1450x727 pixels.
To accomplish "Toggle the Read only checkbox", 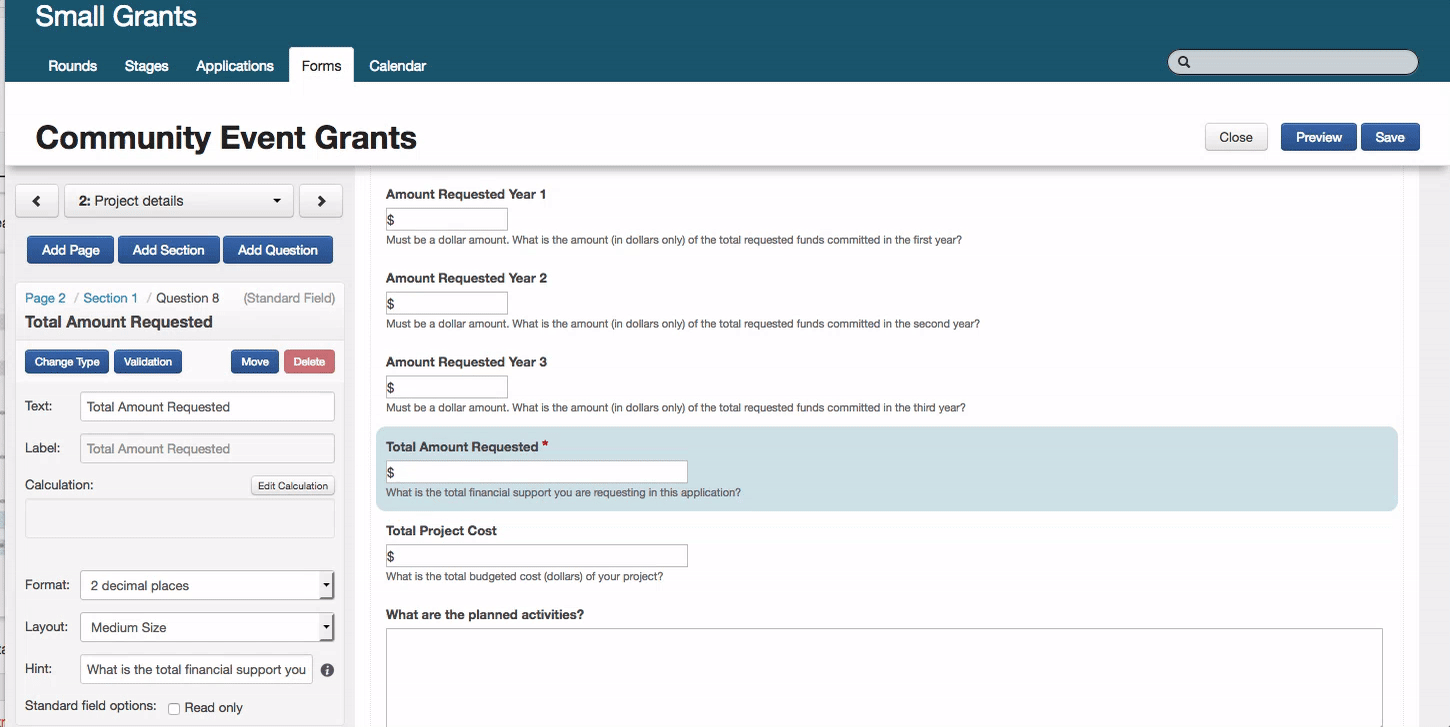I will coord(174,708).
